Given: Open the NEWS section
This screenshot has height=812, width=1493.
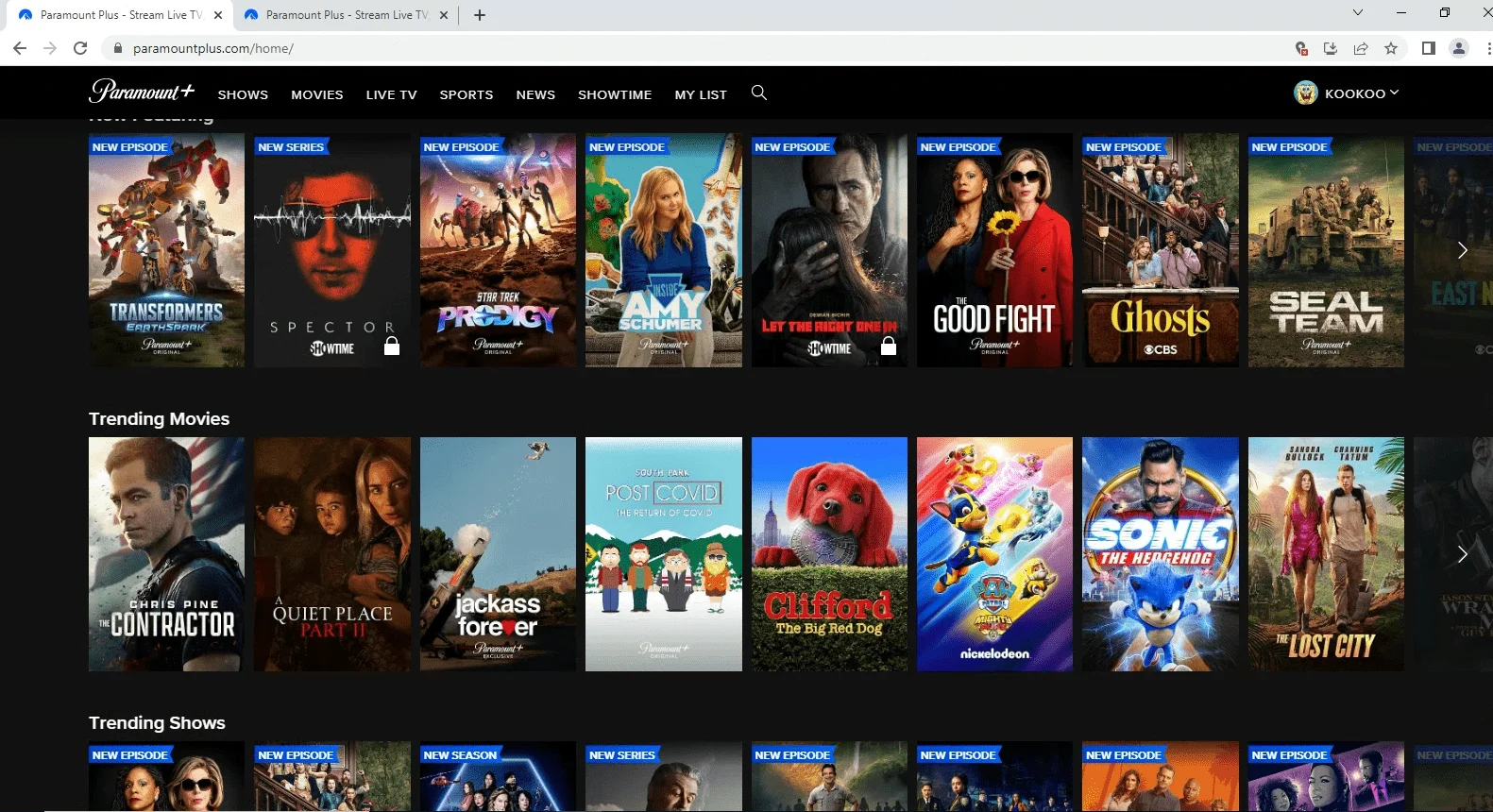Looking at the screenshot, I should coord(535,94).
